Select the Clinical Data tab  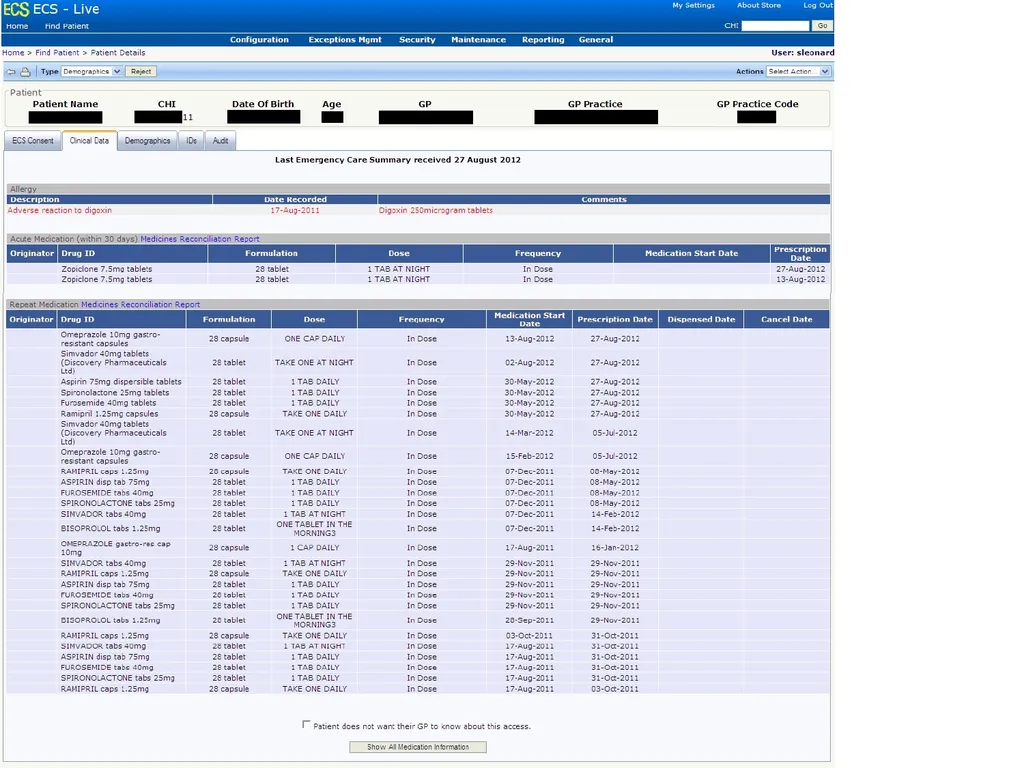click(89, 140)
